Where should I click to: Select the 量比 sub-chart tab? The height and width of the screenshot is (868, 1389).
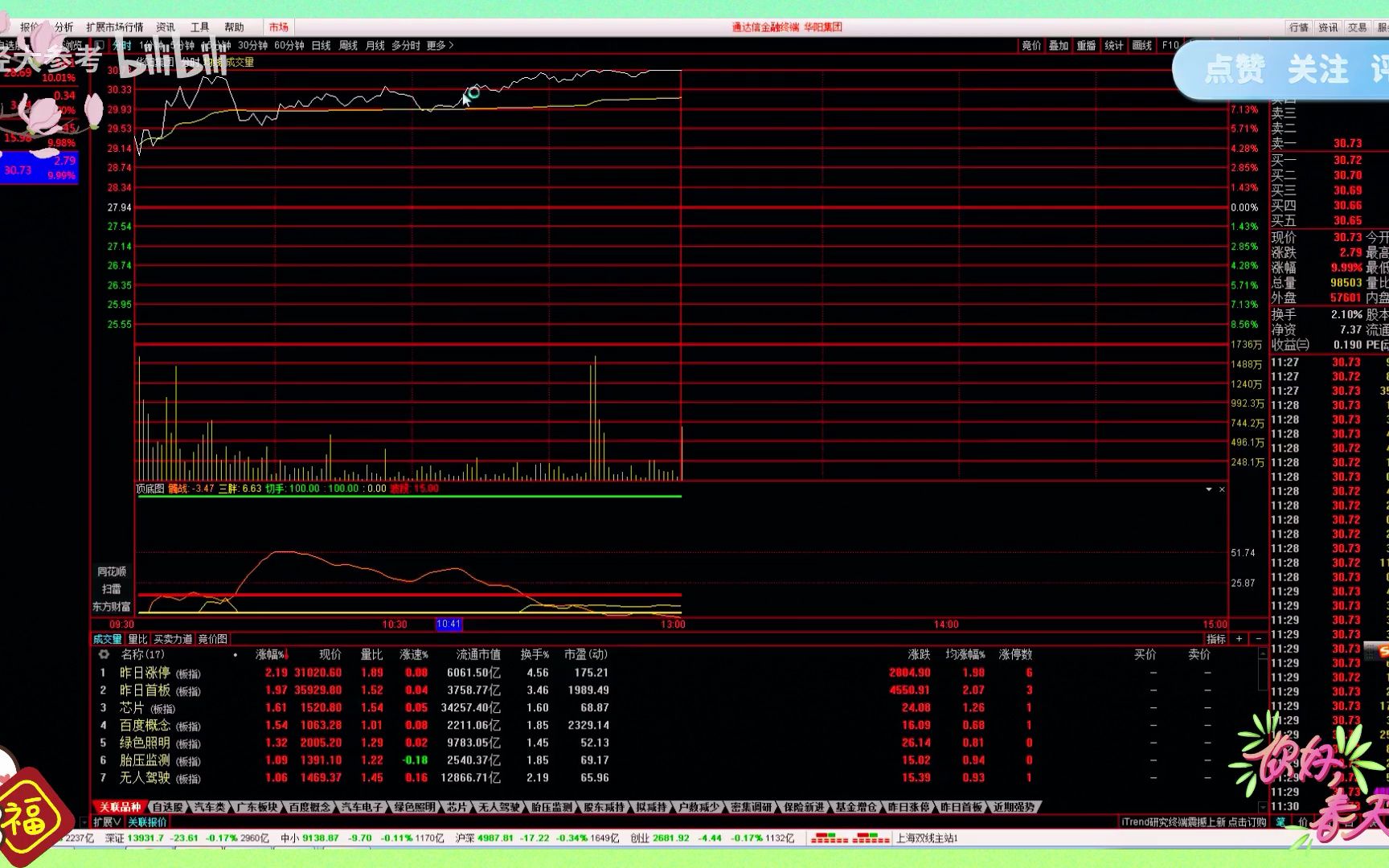click(x=138, y=639)
